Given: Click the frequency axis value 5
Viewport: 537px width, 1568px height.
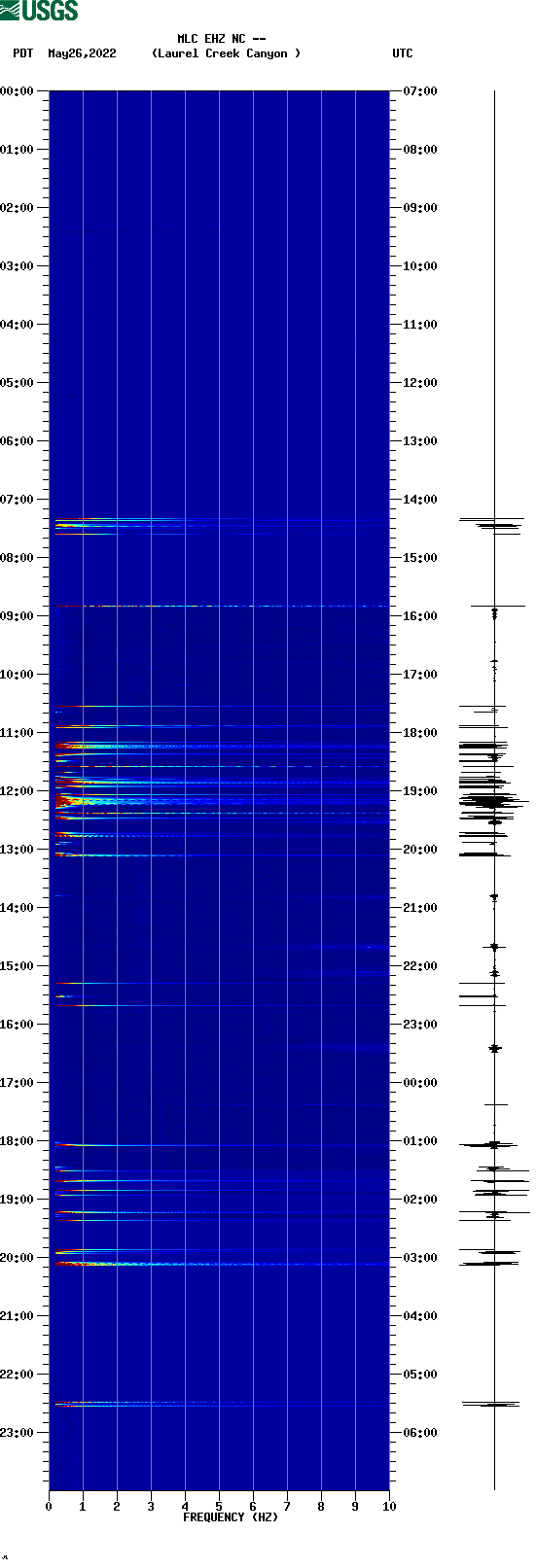Looking at the screenshot, I should pos(219,1507).
